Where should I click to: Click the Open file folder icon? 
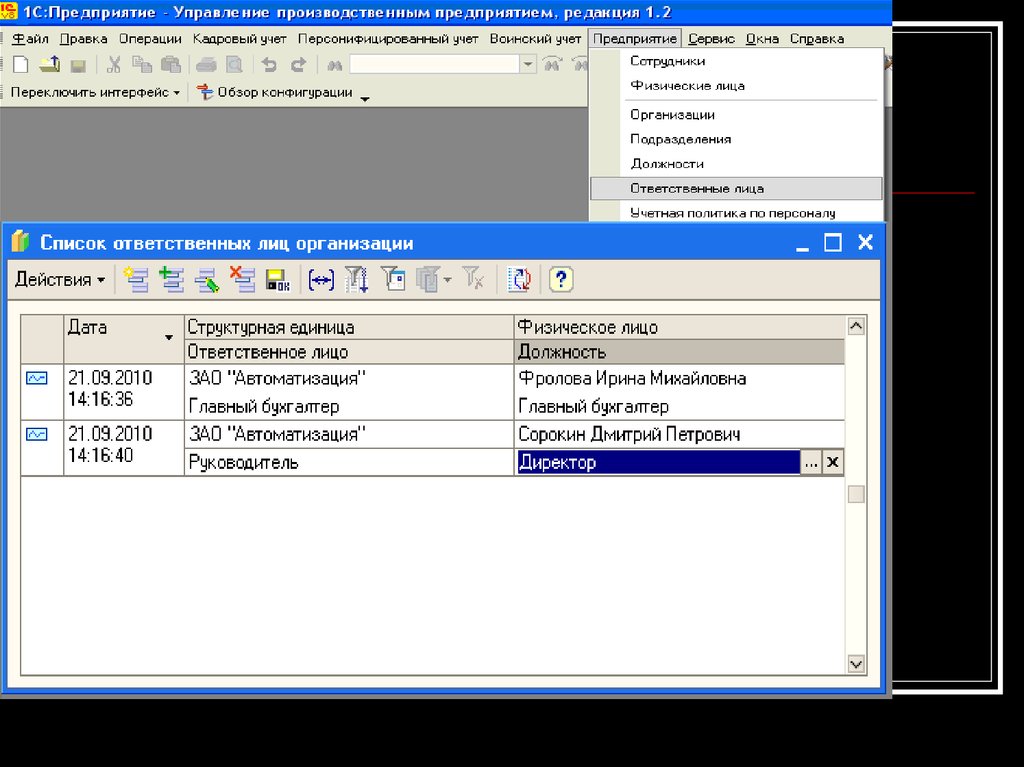tap(49, 65)
